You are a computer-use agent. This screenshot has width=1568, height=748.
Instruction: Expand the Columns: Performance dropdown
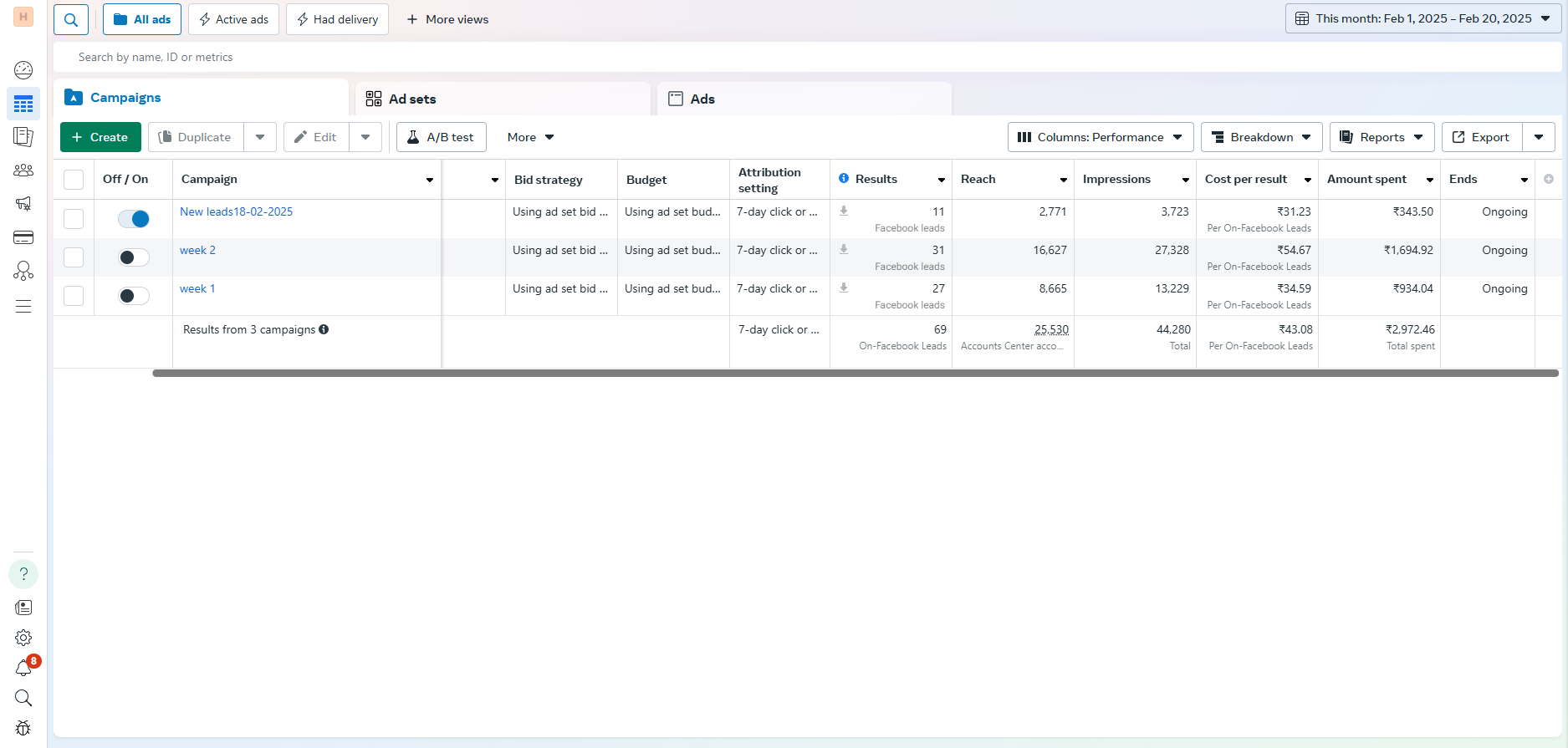tap(1100, 137)
